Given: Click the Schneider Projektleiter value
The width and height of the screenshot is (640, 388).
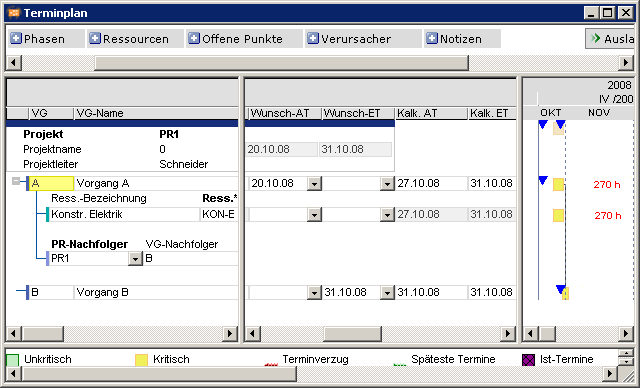Looking at the screenshot, I should [184, 164].
